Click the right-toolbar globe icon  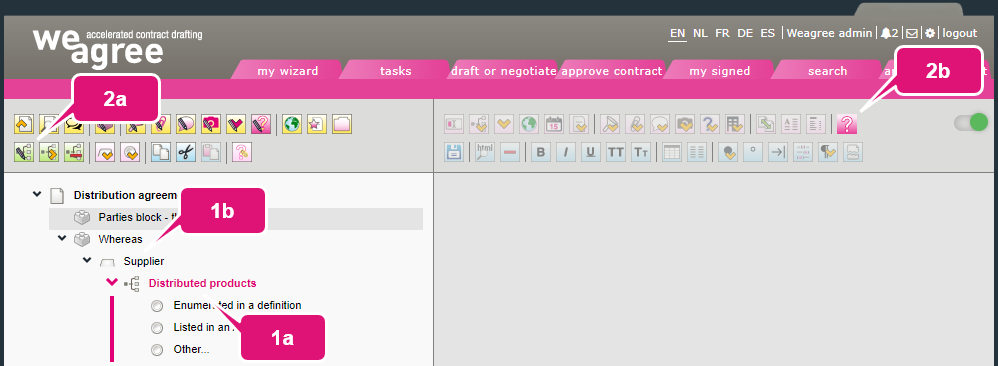coord(529,124)
